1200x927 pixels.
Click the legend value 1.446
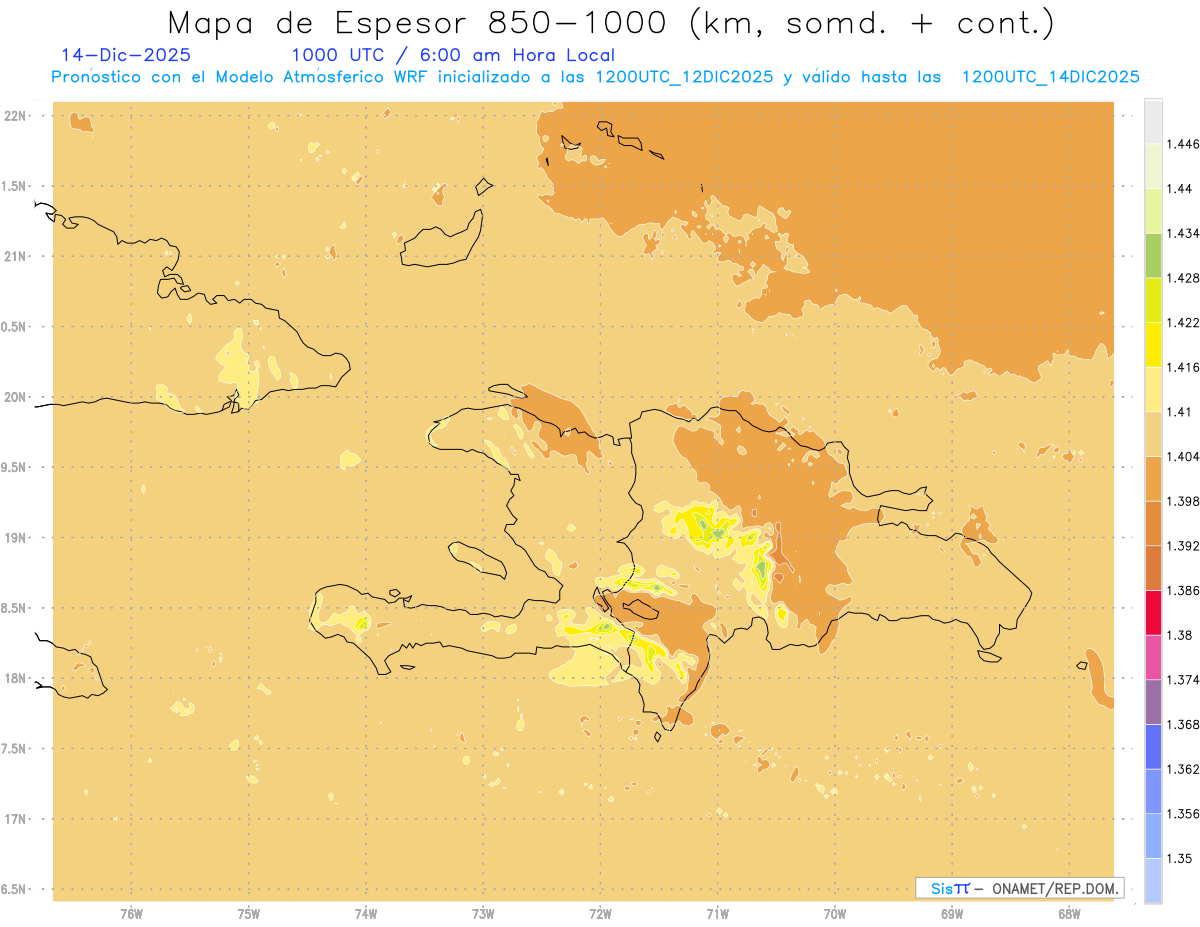(x=1184, y=144)
